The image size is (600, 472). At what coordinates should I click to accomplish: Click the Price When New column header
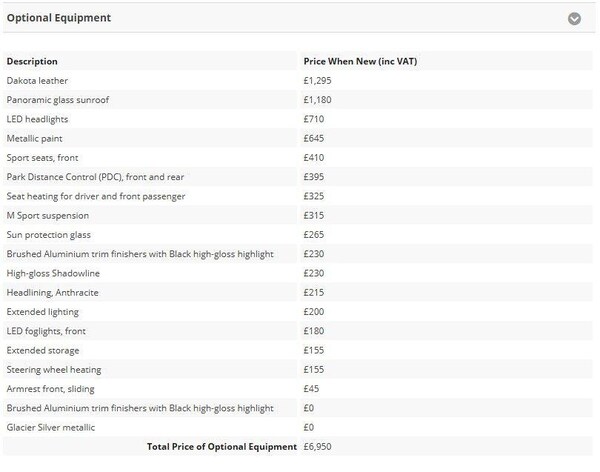[359, 61]
